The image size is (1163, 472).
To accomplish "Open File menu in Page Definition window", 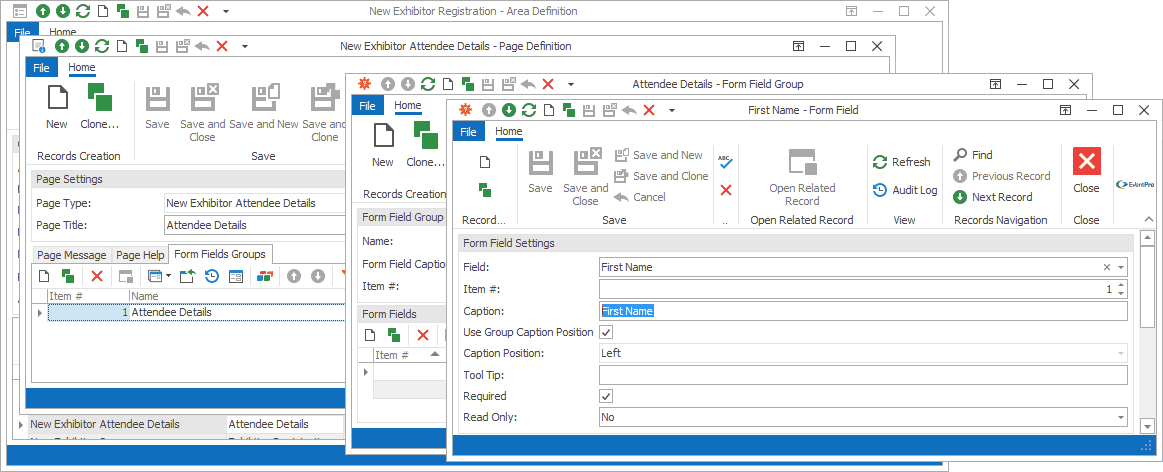I will click(x=41, y=68).
